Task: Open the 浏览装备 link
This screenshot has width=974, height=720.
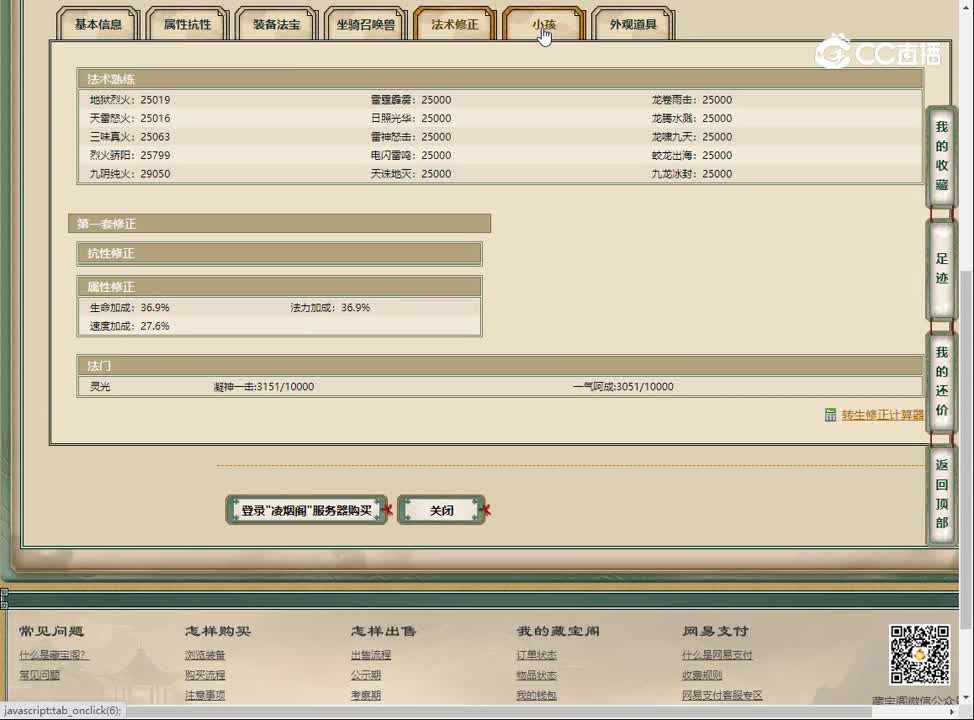Action: 205,655
